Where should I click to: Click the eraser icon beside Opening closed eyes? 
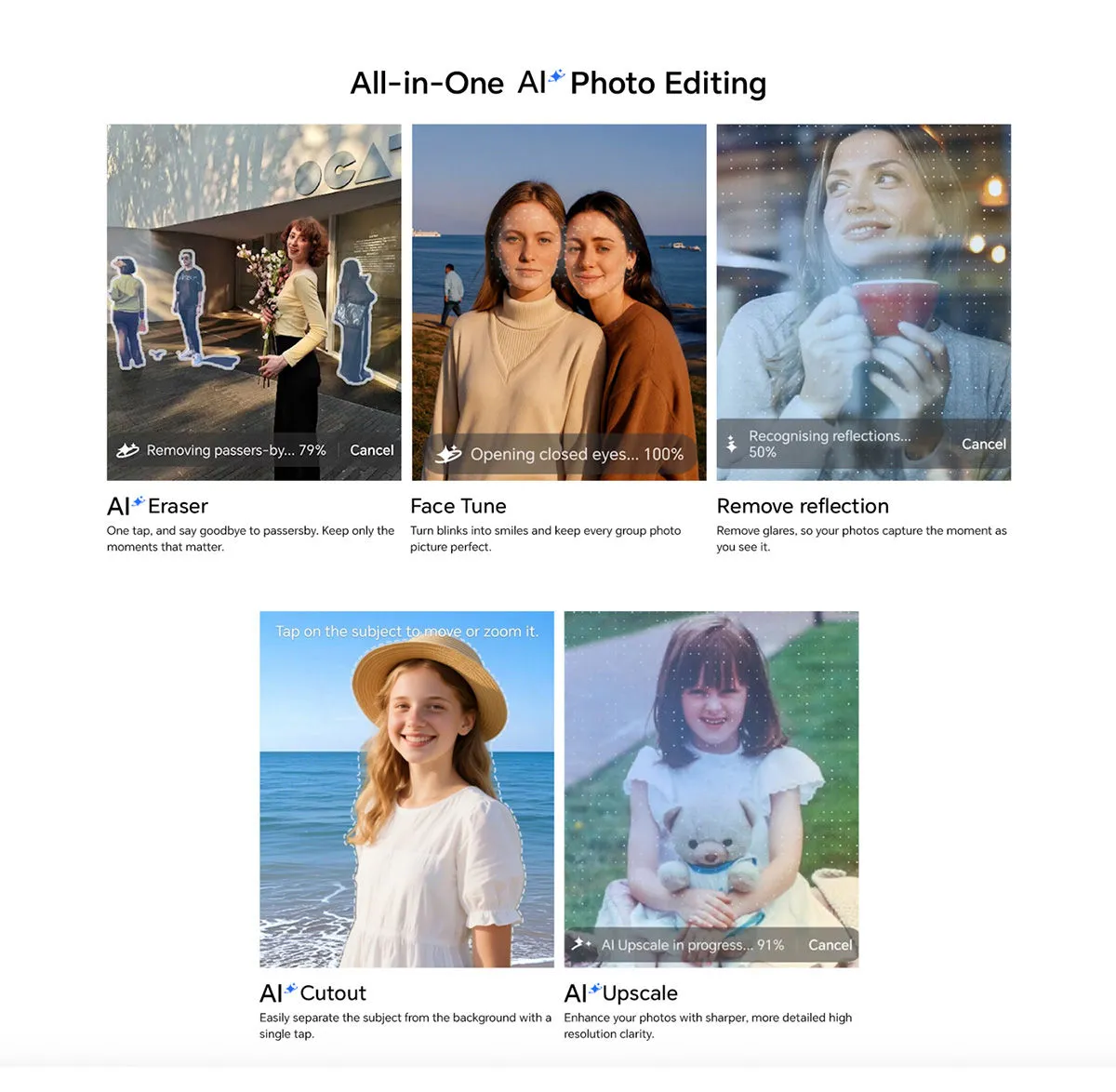click(448, 454)
